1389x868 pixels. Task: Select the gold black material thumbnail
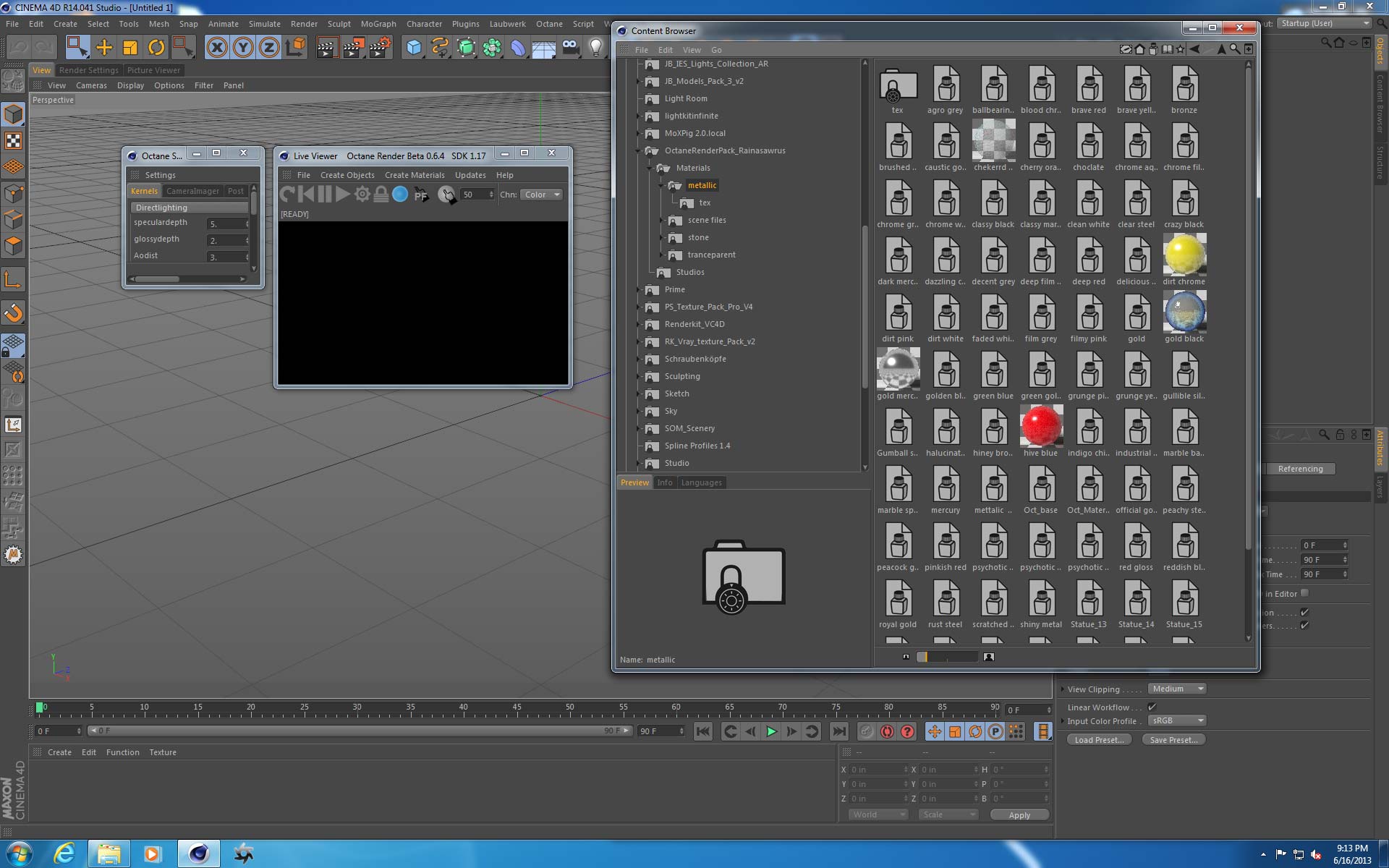(x=1184, y=312)
